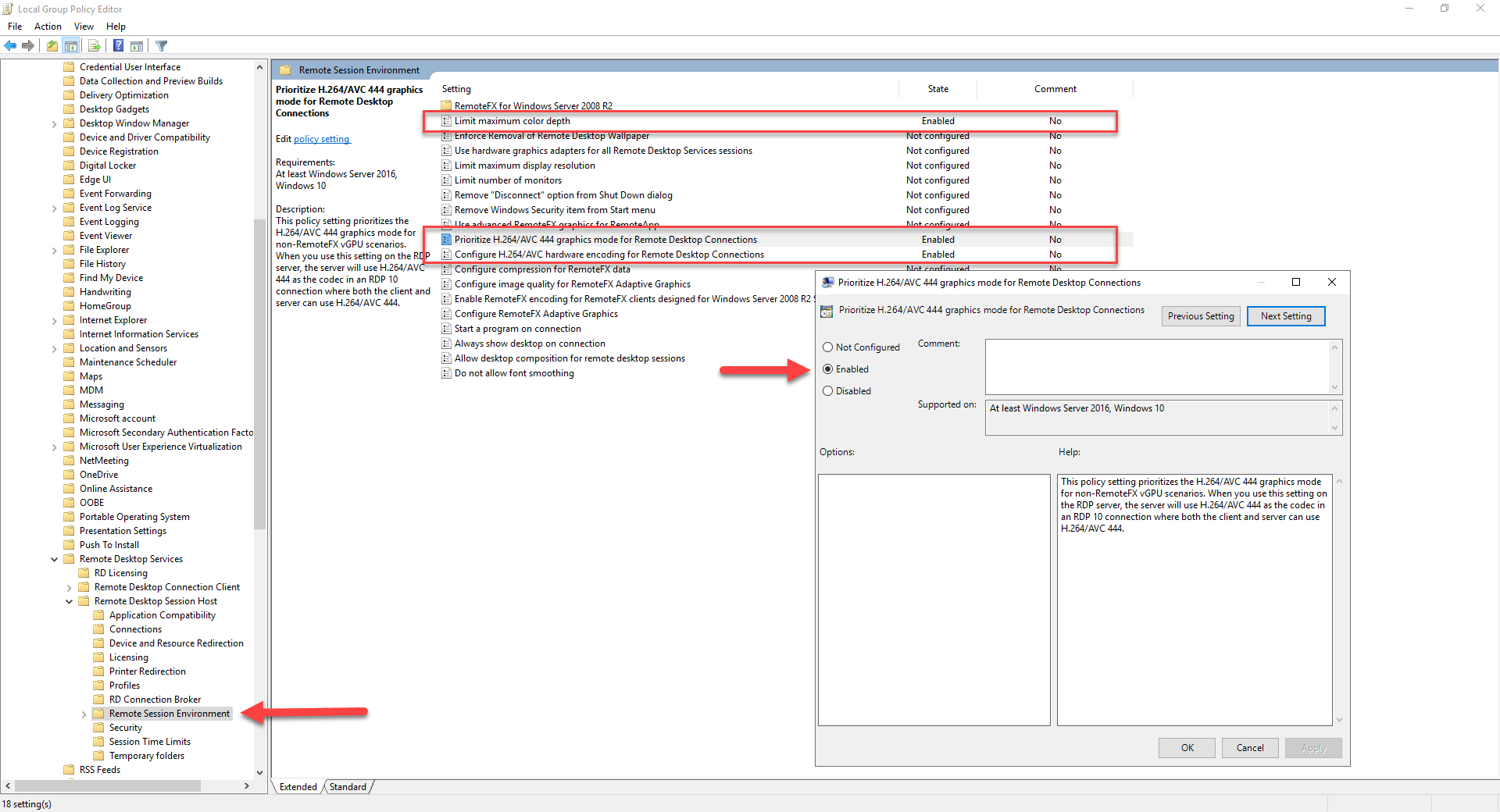Collapse the Remote Desktop Services tree node

54,559
